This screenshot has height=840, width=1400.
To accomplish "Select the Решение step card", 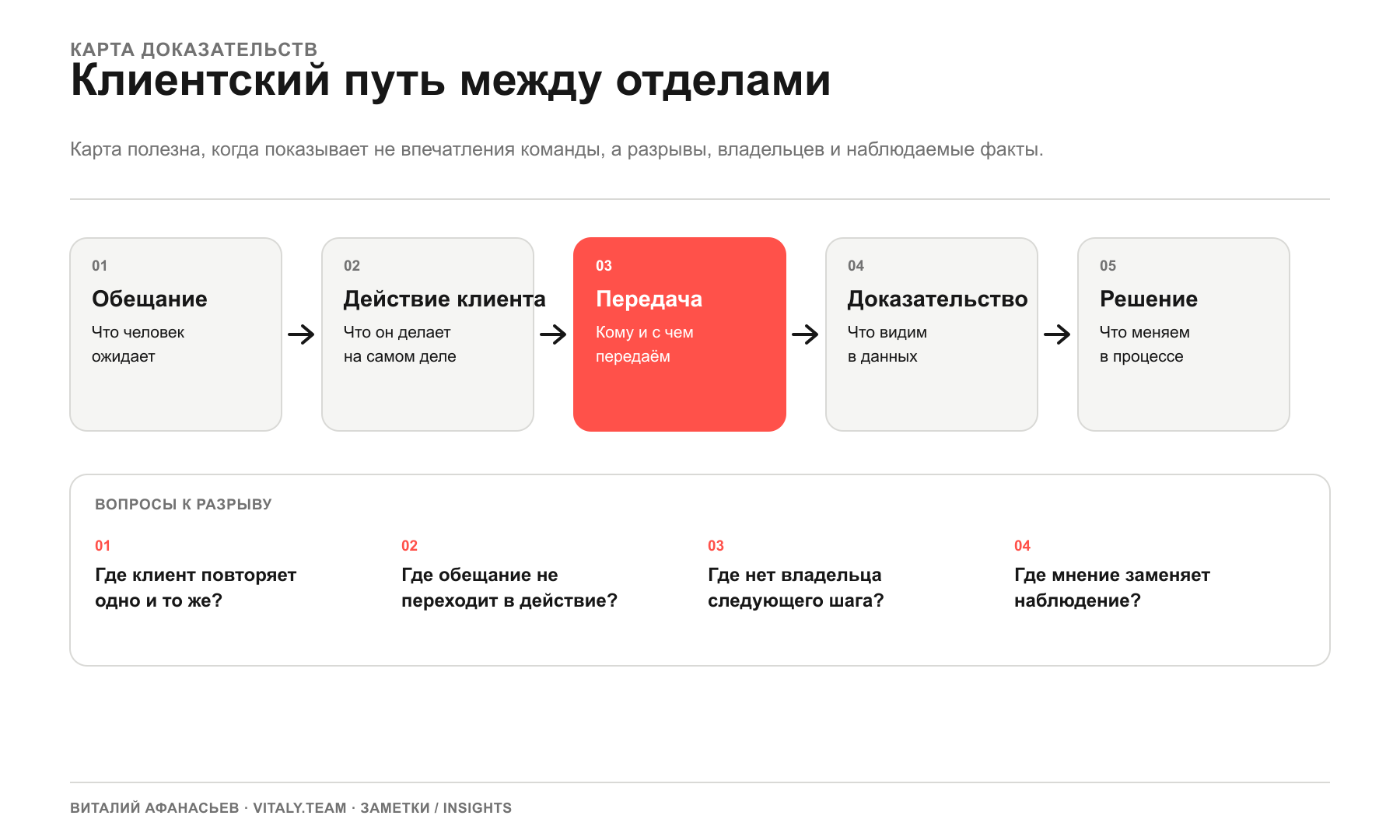I will [1184, 334].
